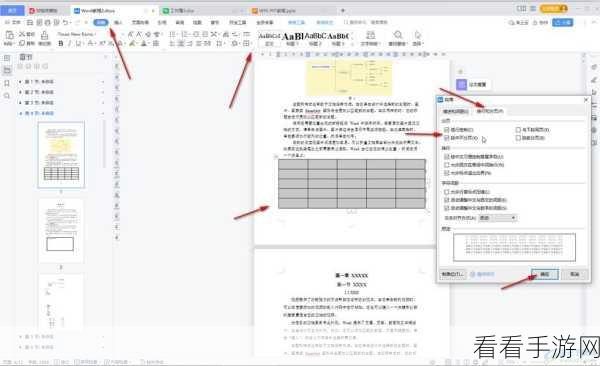Collapse the highlighted fourth section row
This screenshot has height=366, width=600.
point(20,113)
